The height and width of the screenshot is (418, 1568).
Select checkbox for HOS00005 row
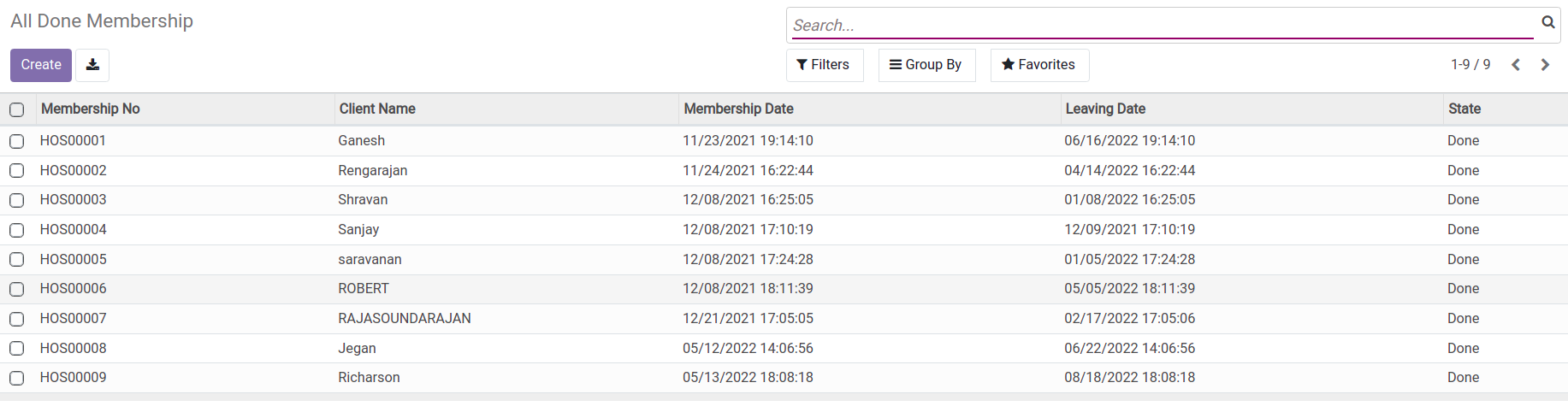click(x=16, y=260)
